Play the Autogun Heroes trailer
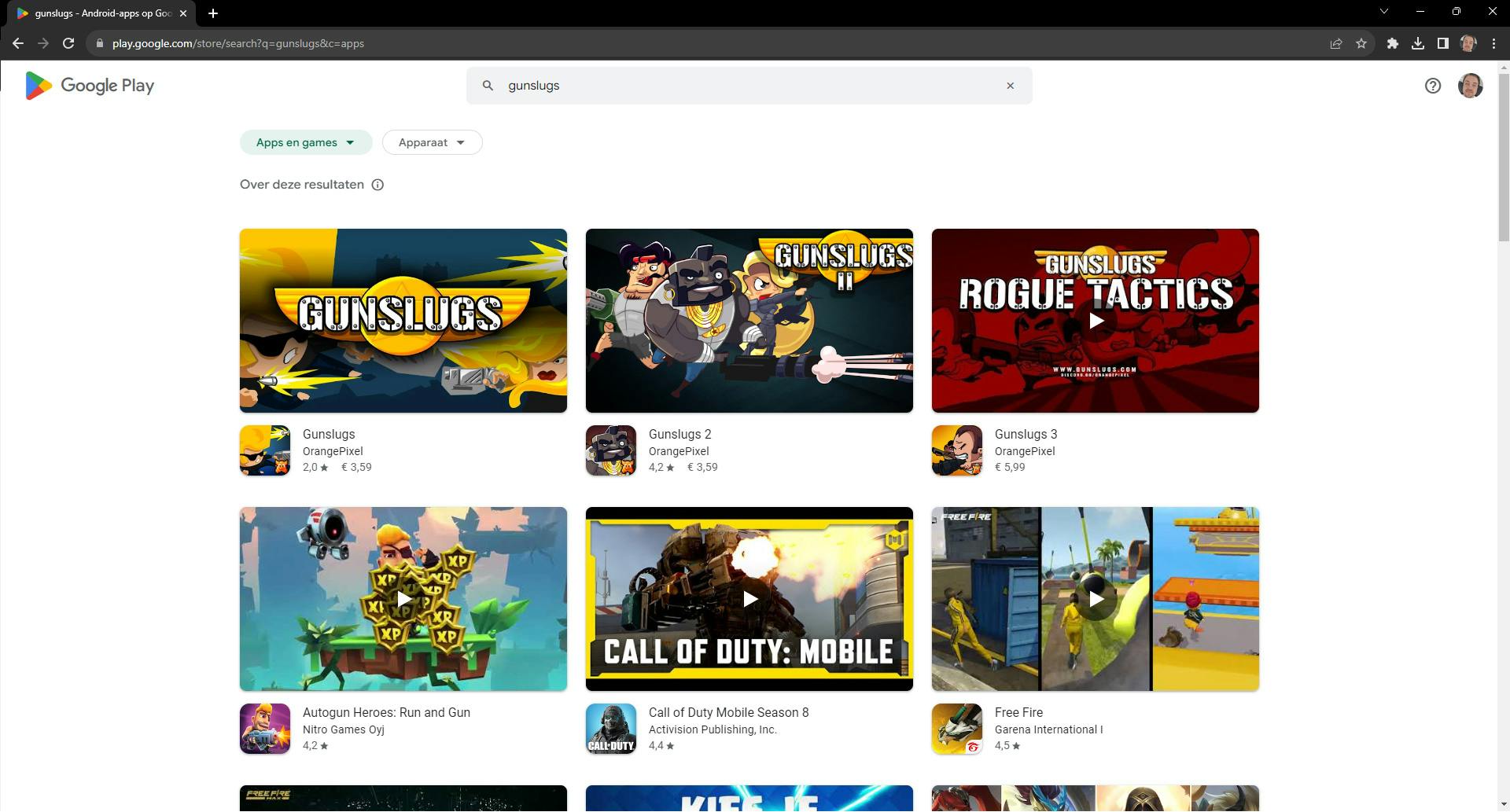The image size is (1510, 812). pyautogui.click(x=403, y=599)
